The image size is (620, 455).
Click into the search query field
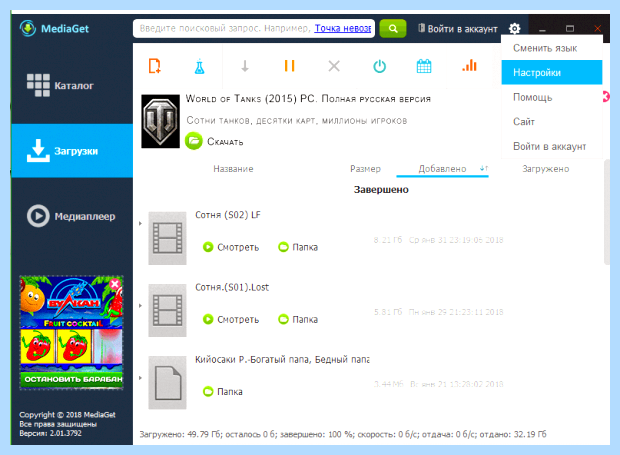[254, 28]
